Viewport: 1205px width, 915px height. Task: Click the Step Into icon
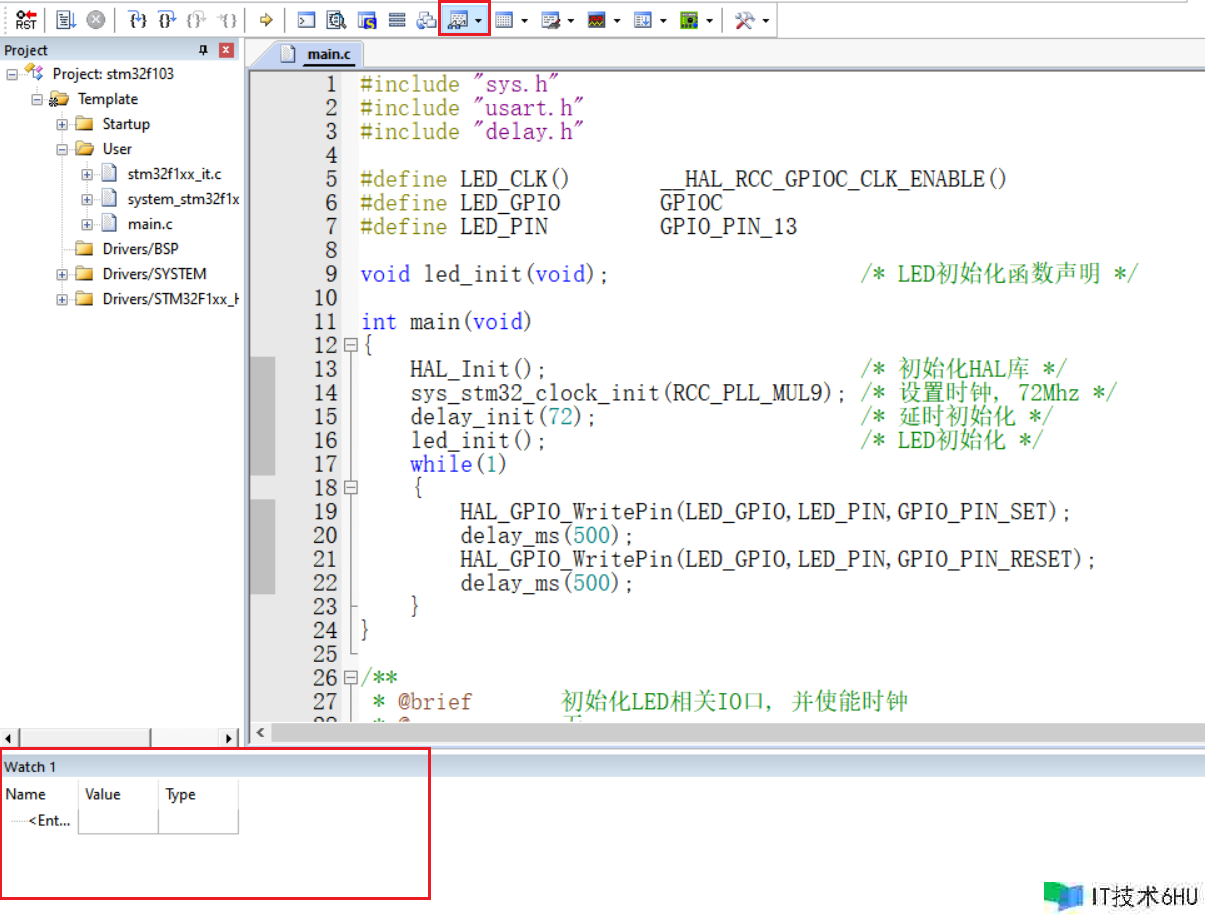139,20
